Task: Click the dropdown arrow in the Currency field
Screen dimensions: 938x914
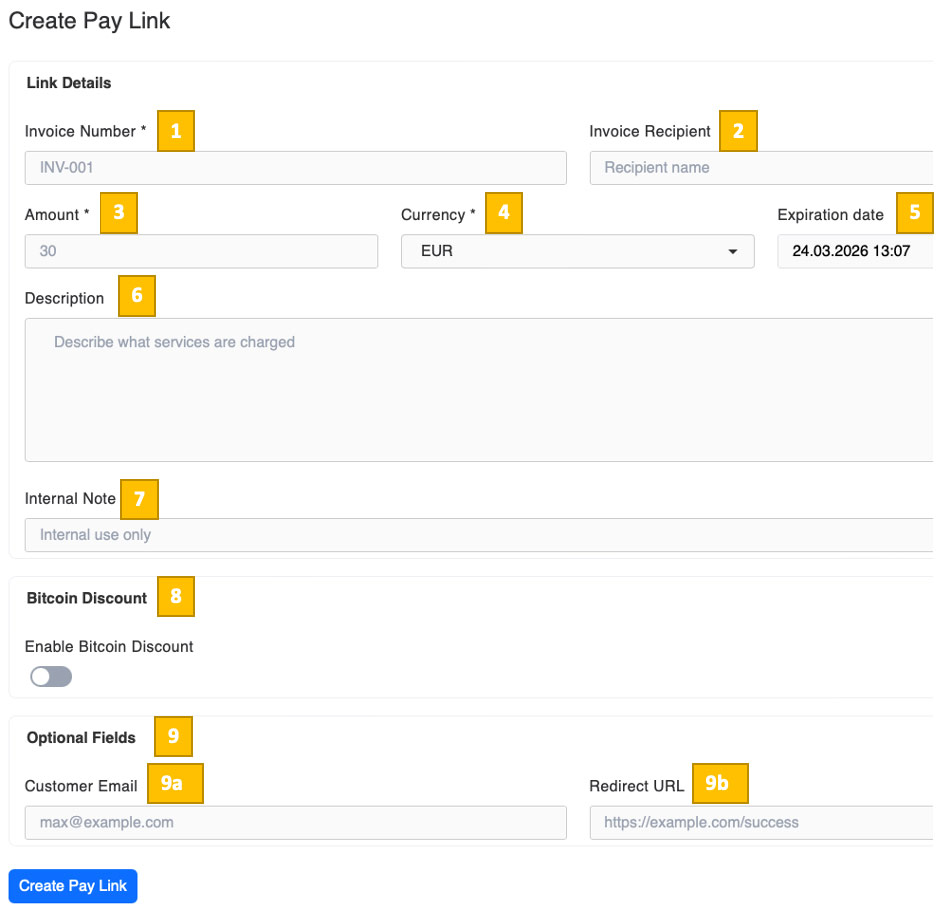Action: (x=733, y=251)
